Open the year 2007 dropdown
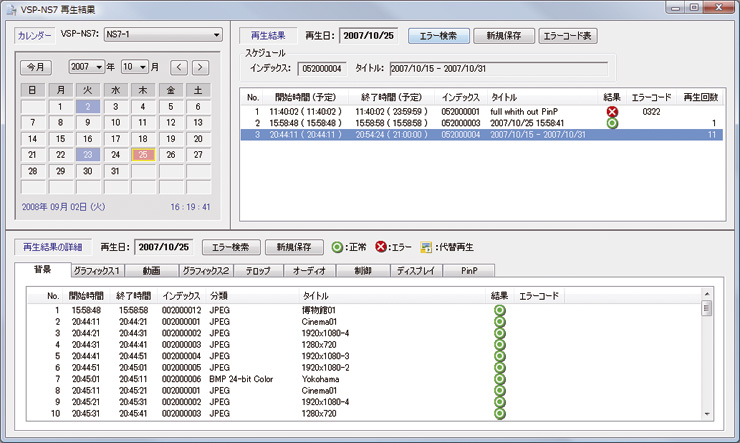Screen dimensions: 740x443 (x=87, y=67)
